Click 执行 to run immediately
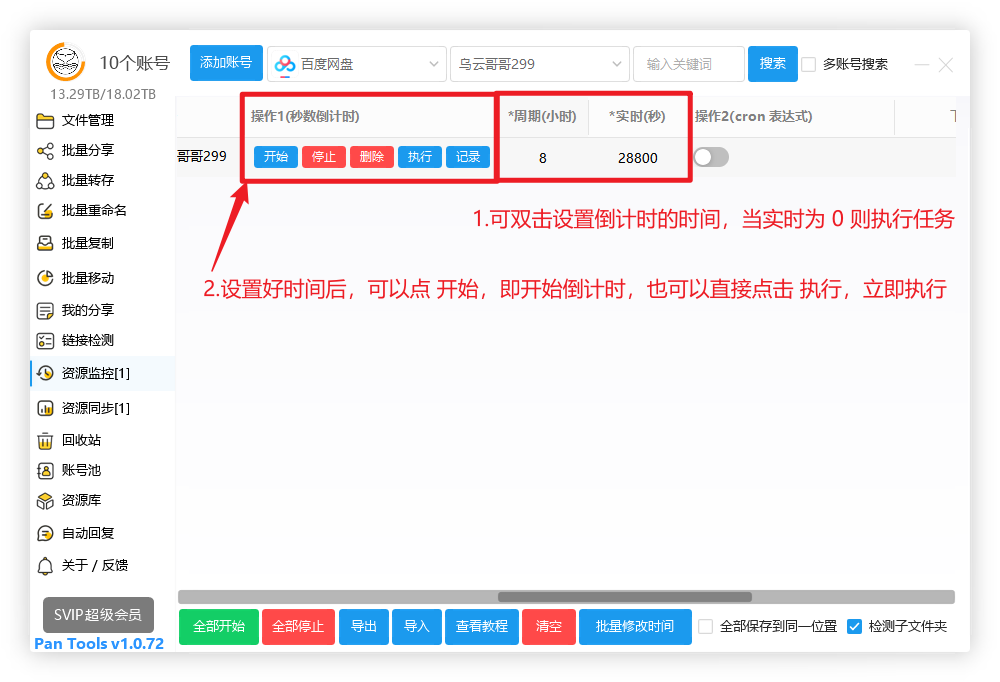The height and width of the screenshot is (682, 1000). (x=420, y=157)
